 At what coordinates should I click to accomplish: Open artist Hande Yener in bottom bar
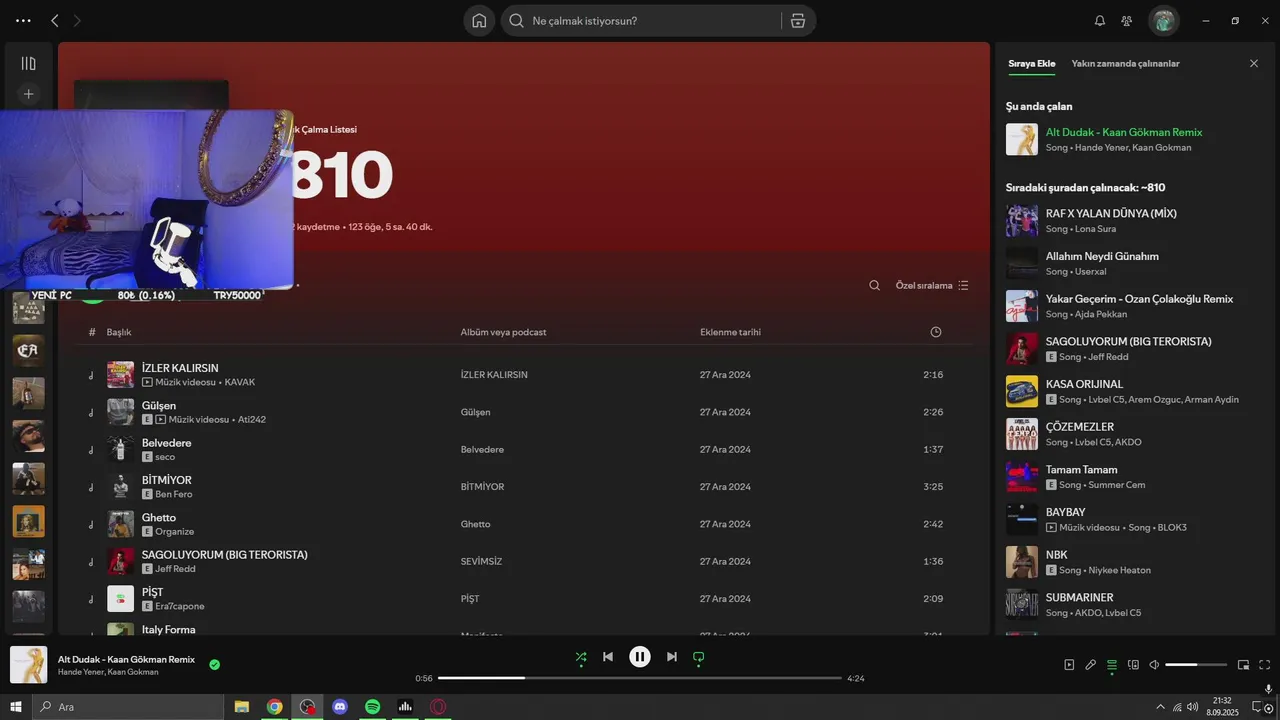(80, 672)
